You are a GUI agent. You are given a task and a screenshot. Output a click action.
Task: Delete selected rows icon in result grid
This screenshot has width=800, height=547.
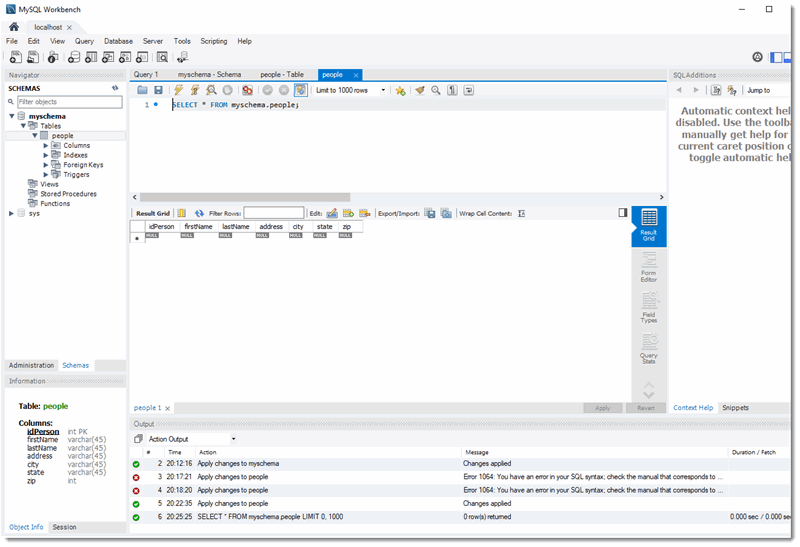[x=365, y=213]
